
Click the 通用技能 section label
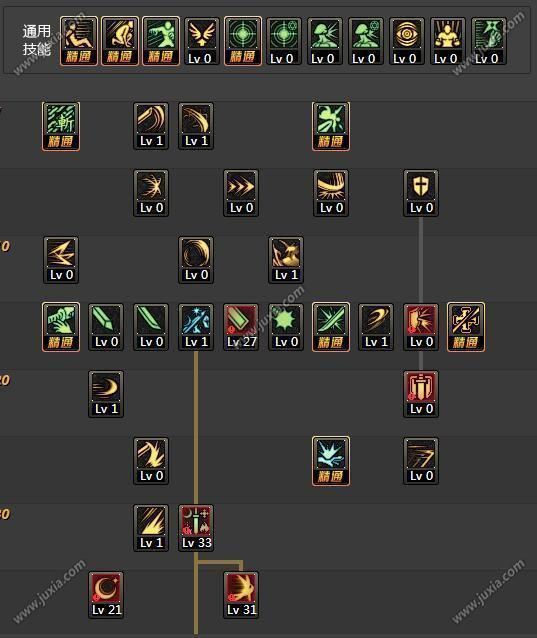(37, 40)
